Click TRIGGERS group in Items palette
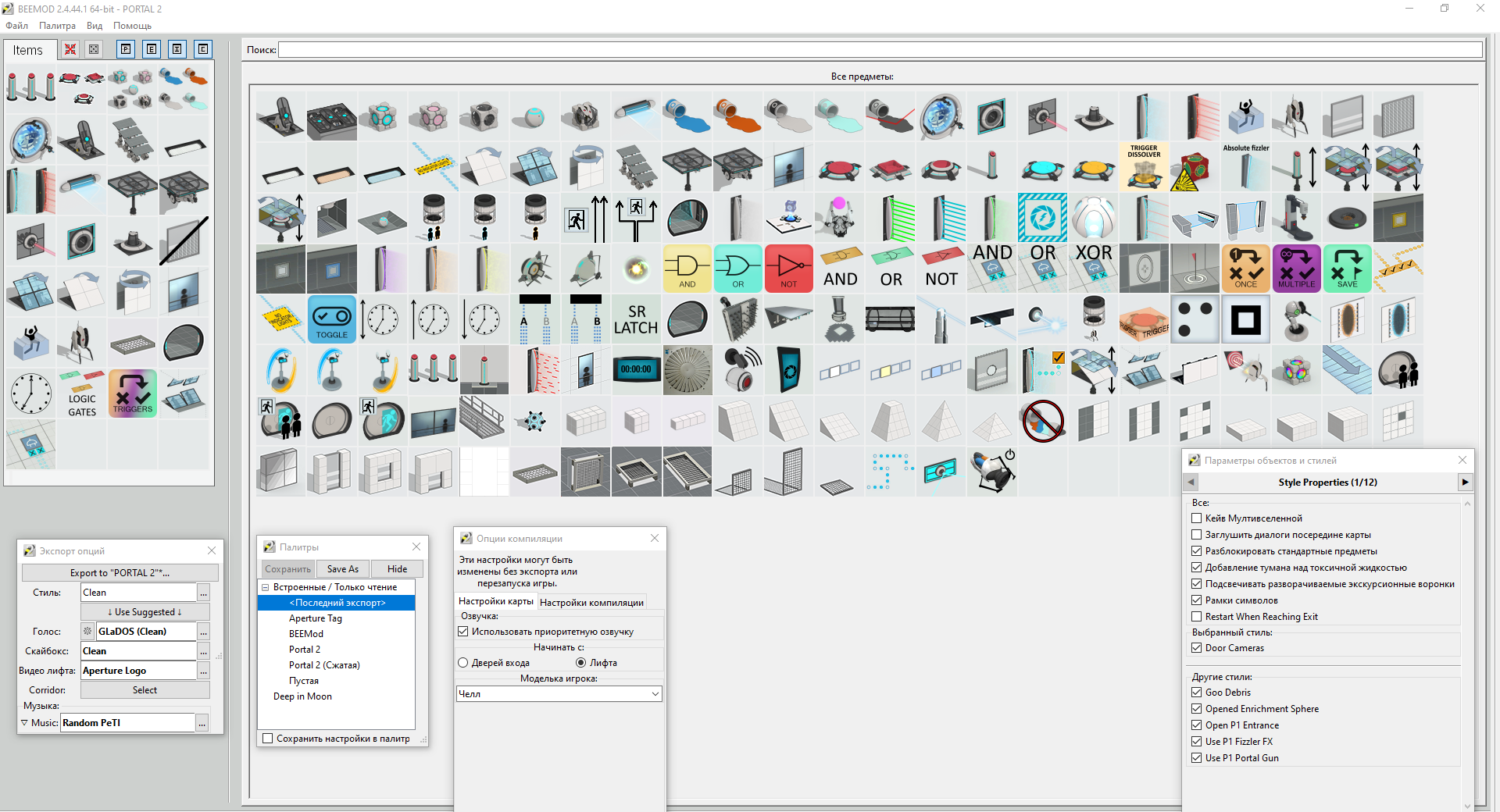Screen dimensions: 1500x812 coord(133,394)
